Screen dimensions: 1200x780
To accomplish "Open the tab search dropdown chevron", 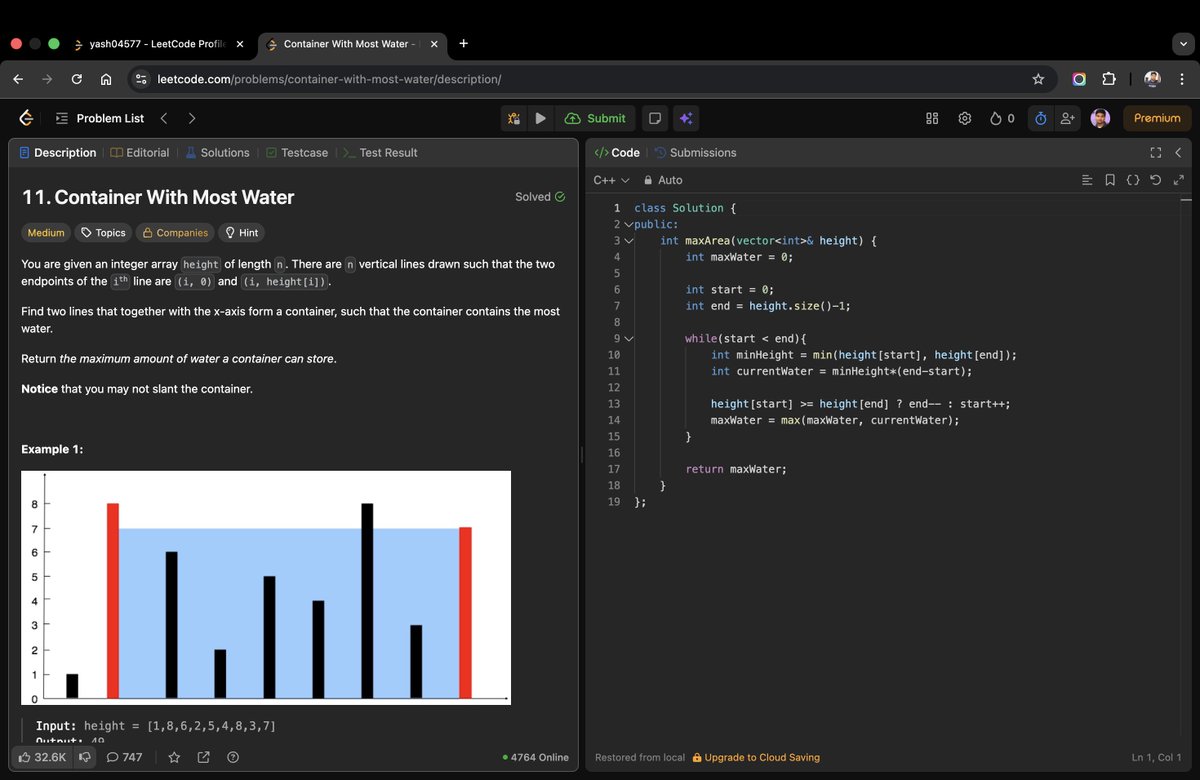I will 1183,44.
